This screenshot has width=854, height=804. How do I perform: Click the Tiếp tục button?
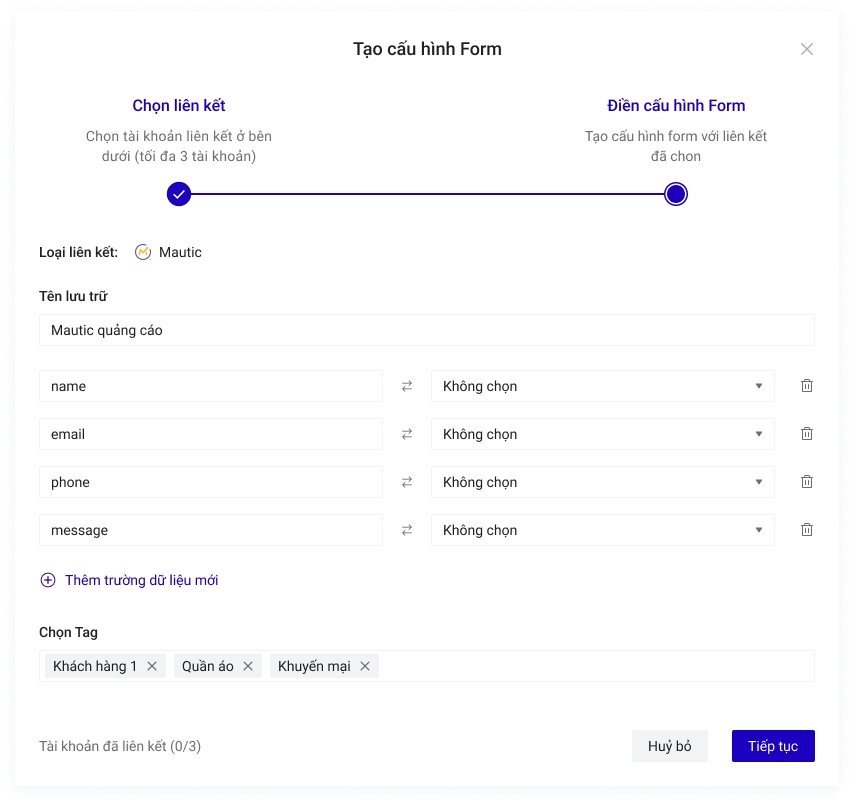coord(772,746)
